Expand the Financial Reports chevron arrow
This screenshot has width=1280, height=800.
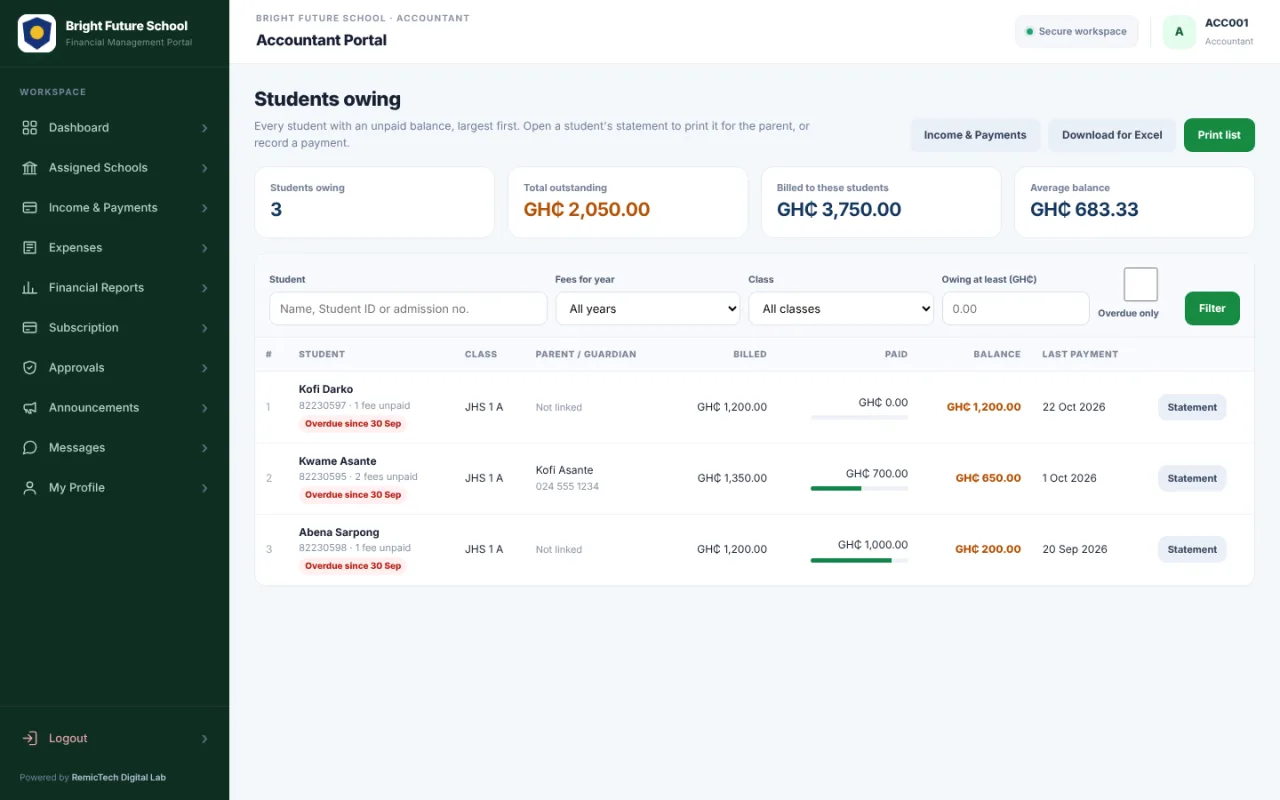point(204,288)
